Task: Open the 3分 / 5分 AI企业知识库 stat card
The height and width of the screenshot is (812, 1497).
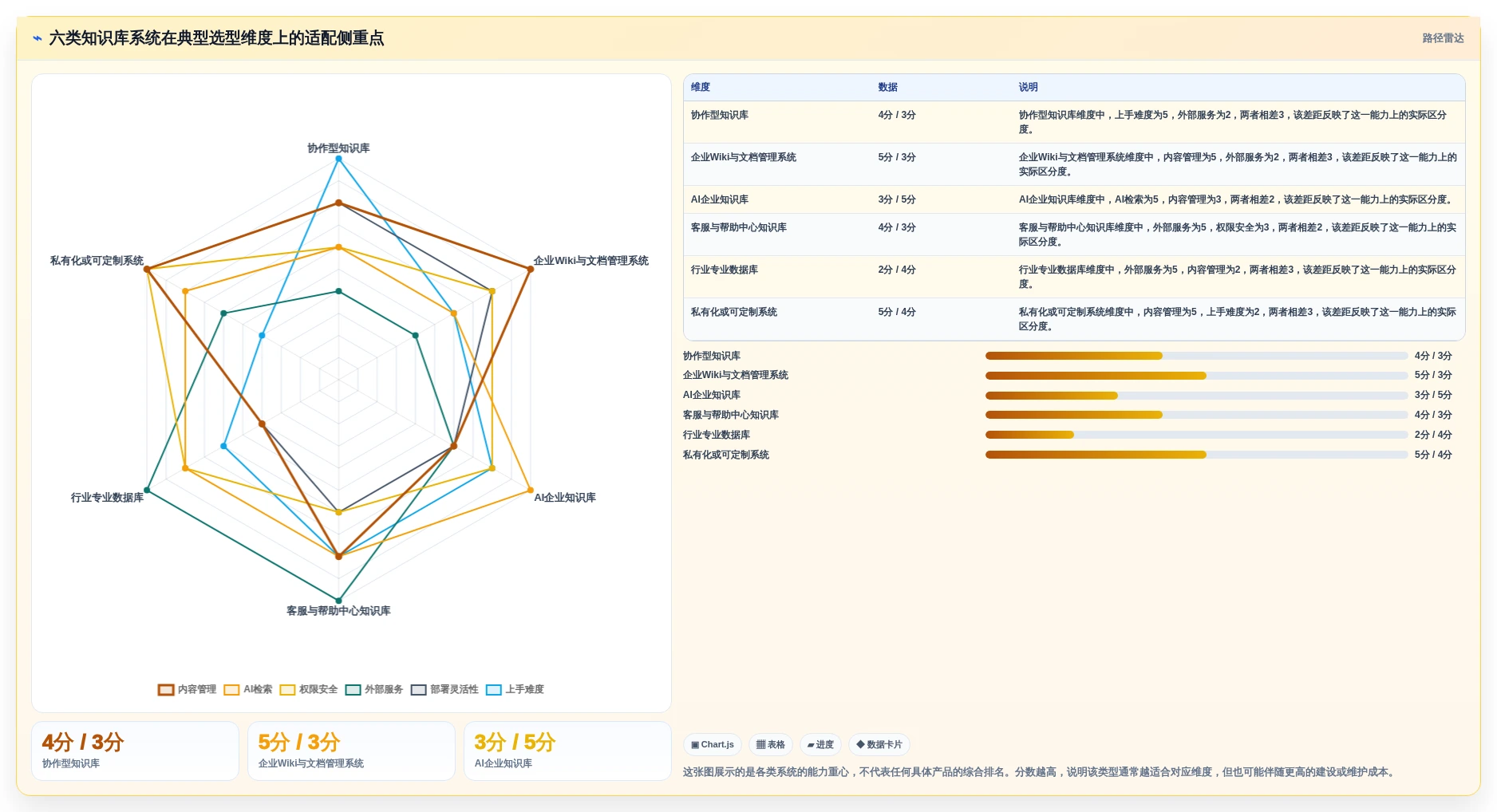Action: coord(567,751)
